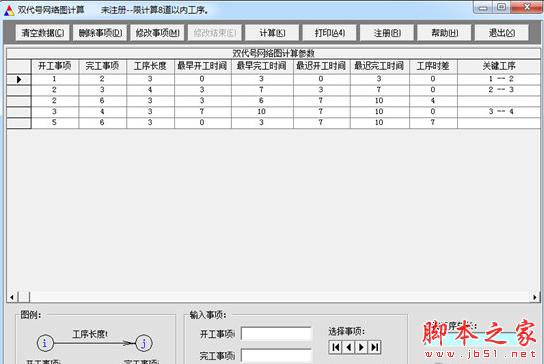Image resolution: width=544 pixels, height=364 pixels.
Task: Click the 删除事项(D) button
Action: (x=100, y=33)
